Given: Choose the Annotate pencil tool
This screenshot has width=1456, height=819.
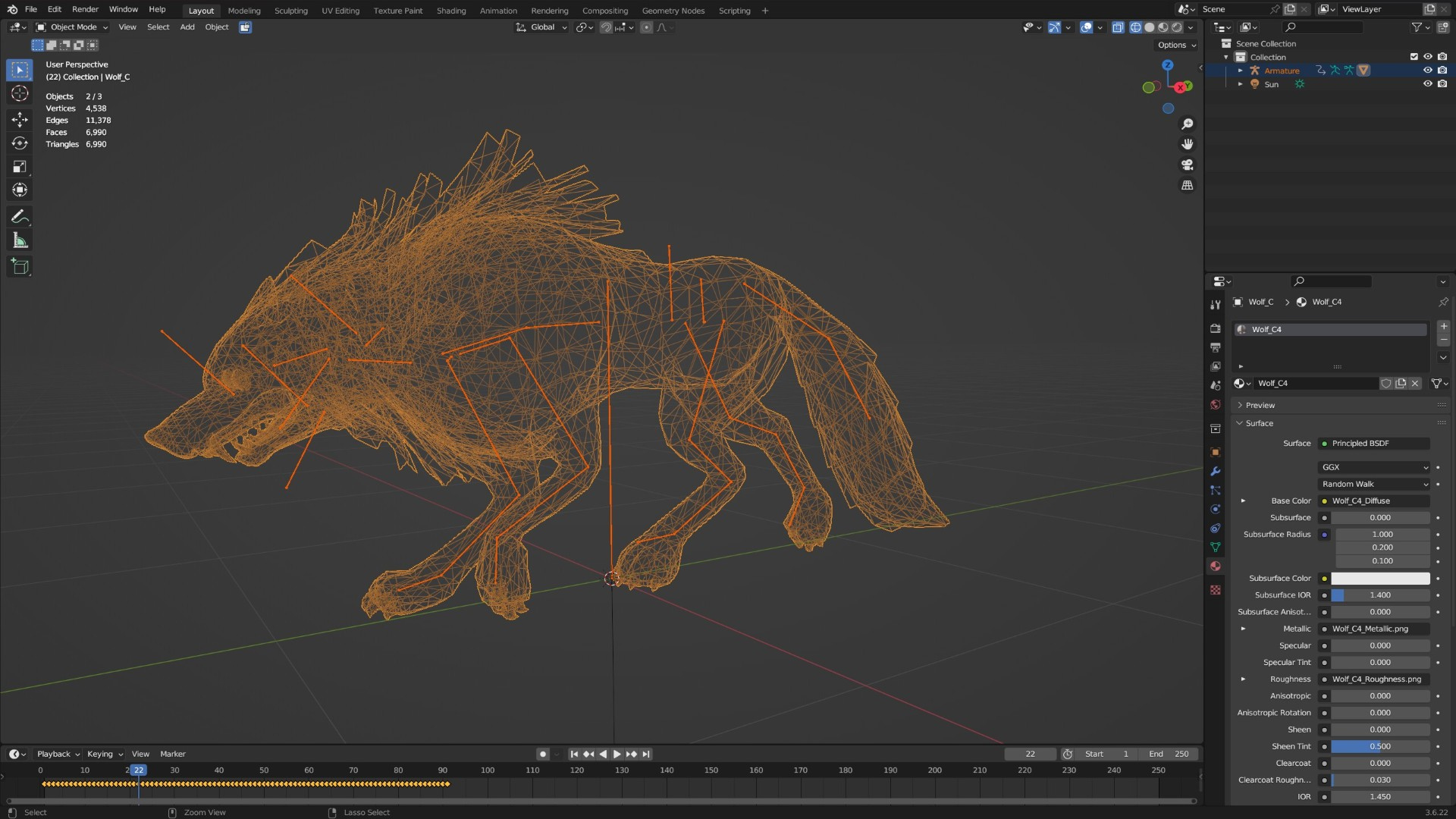Looking at the screenshot, I should coord(20,217).
